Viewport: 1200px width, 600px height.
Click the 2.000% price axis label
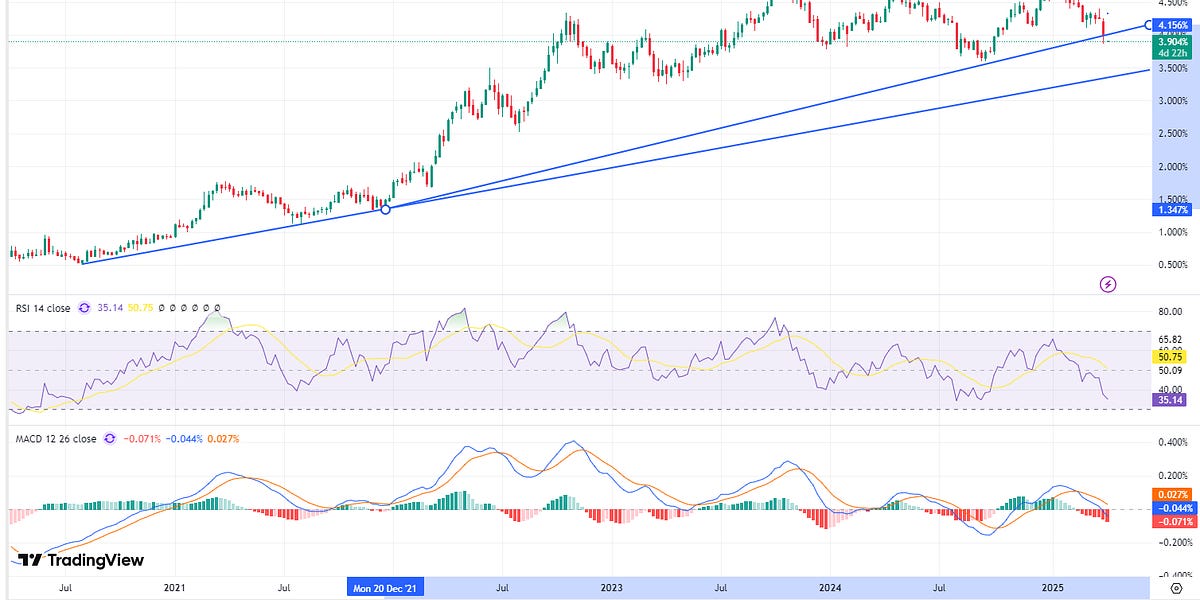coord(1172,167)
